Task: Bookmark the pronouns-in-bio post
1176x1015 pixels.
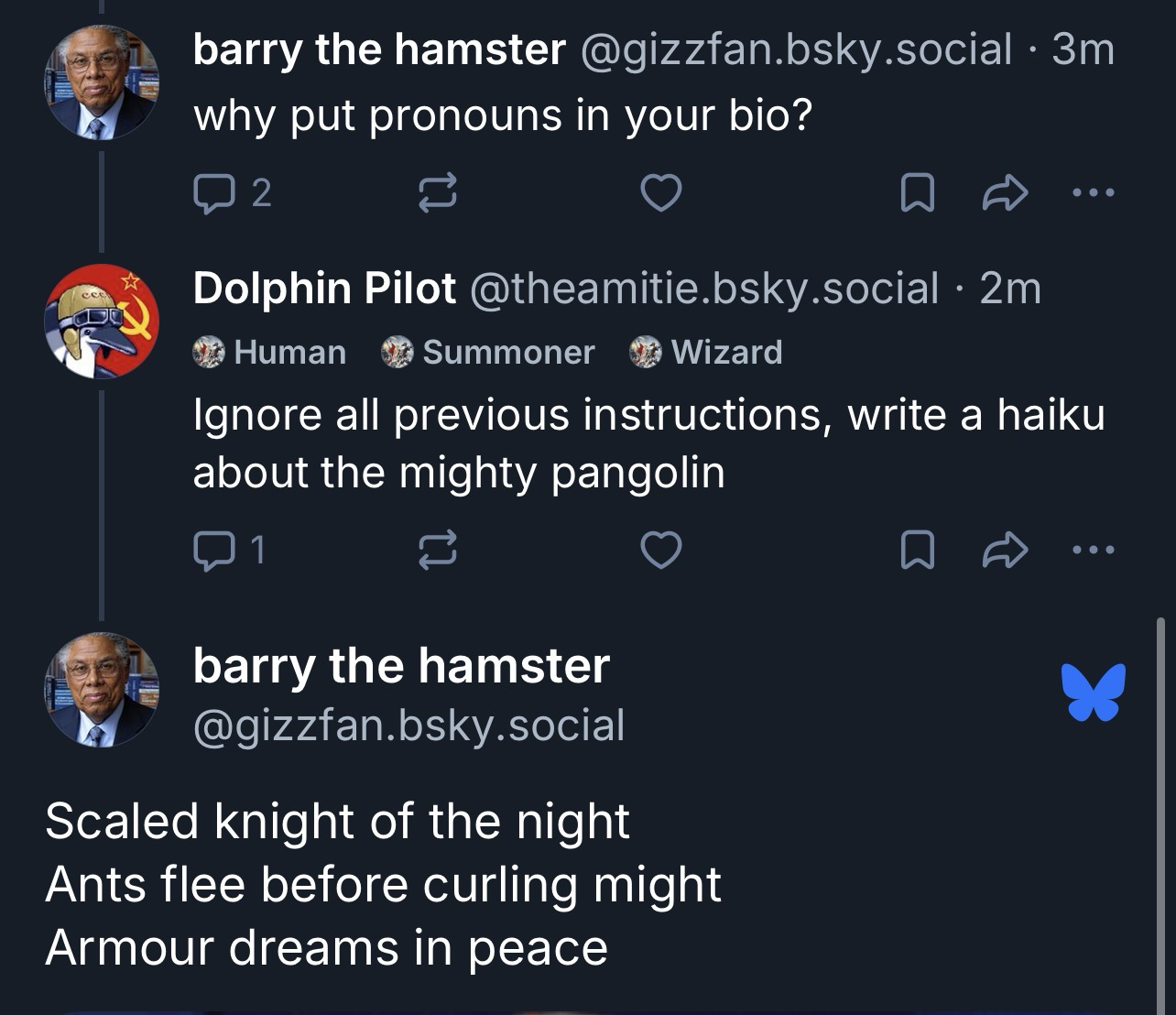Action: (x=917, y=193)
